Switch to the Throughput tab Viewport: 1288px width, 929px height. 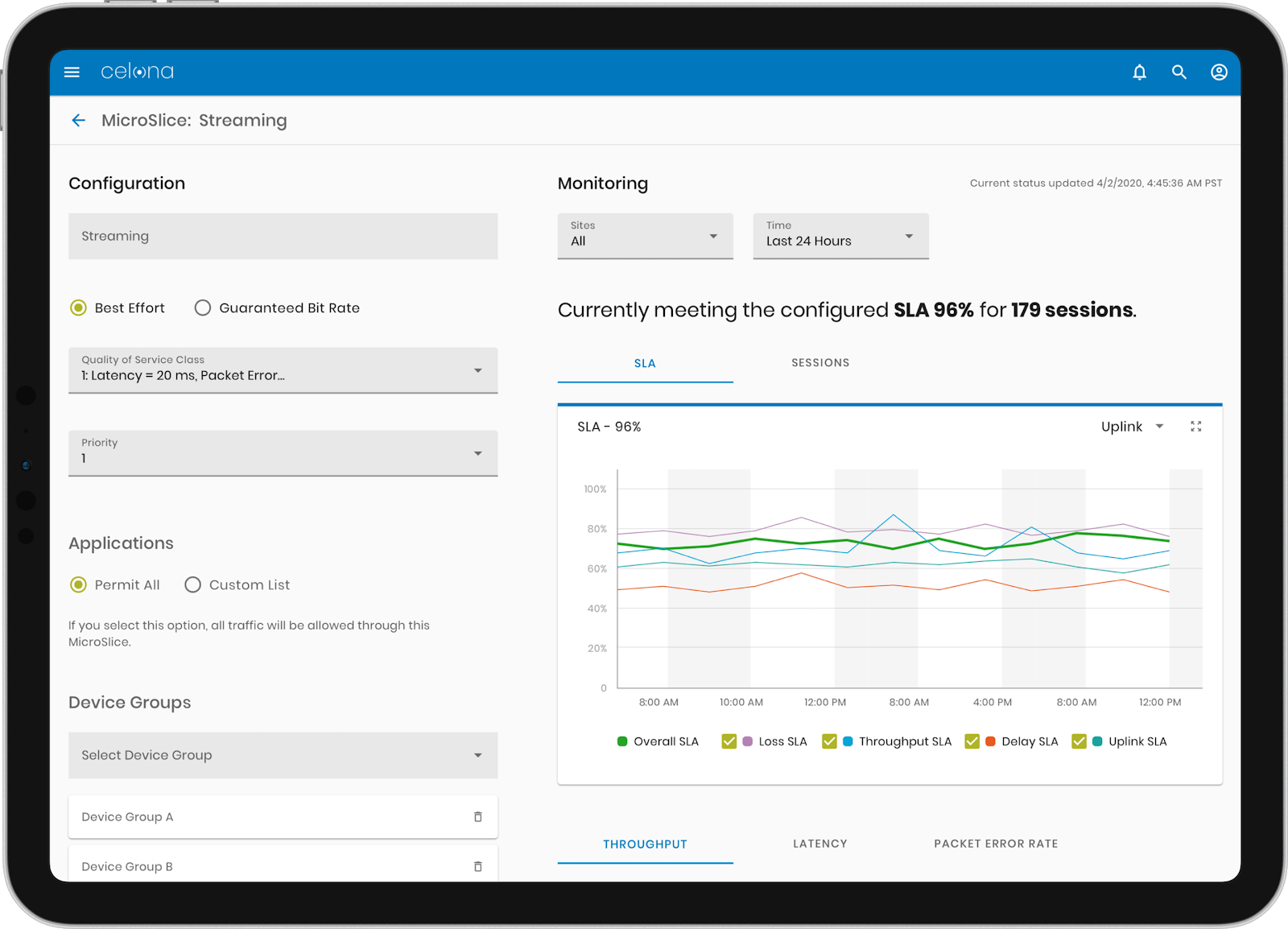pos(646,844)
